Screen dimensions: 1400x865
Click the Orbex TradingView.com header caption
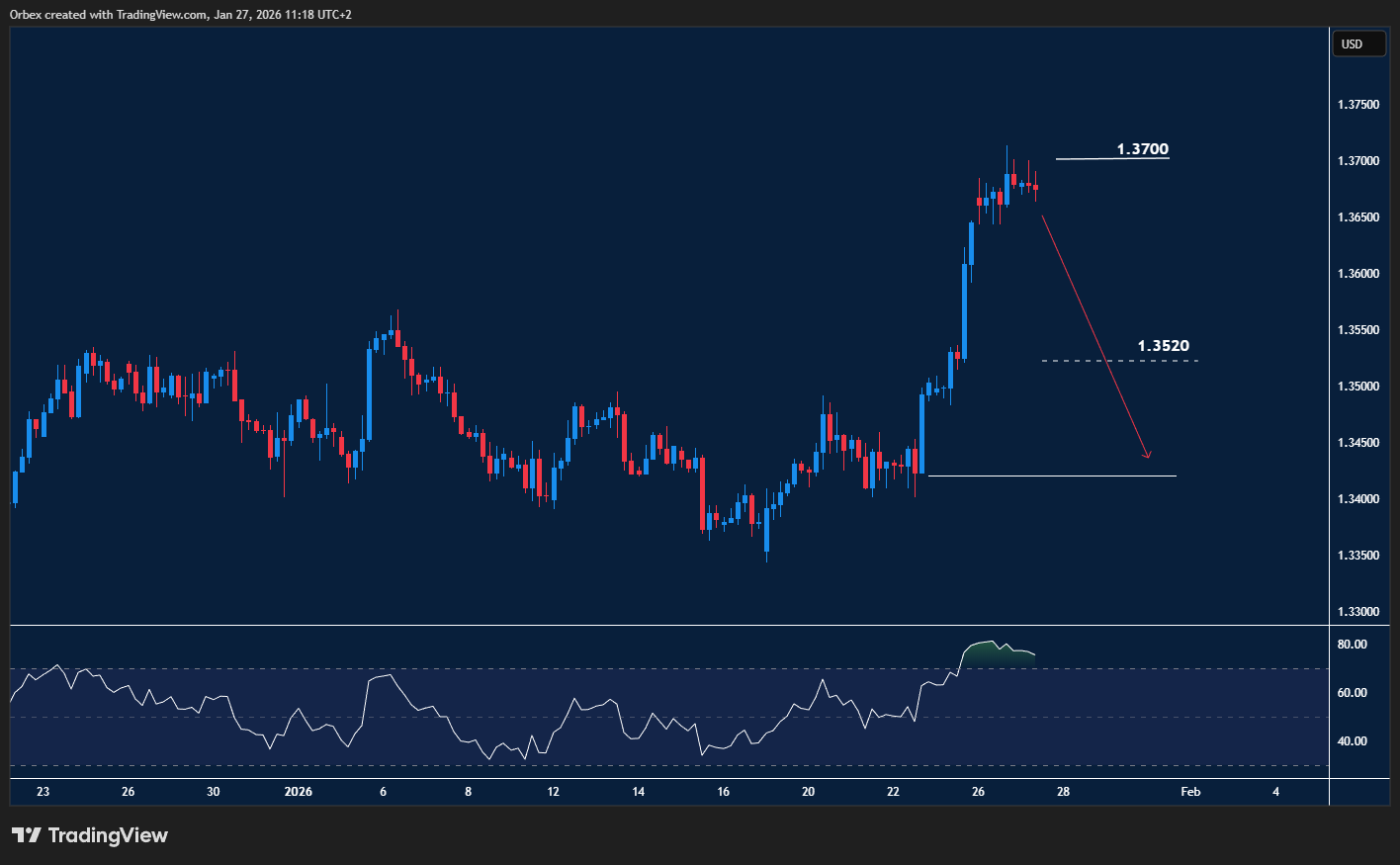tap(181, 15)
